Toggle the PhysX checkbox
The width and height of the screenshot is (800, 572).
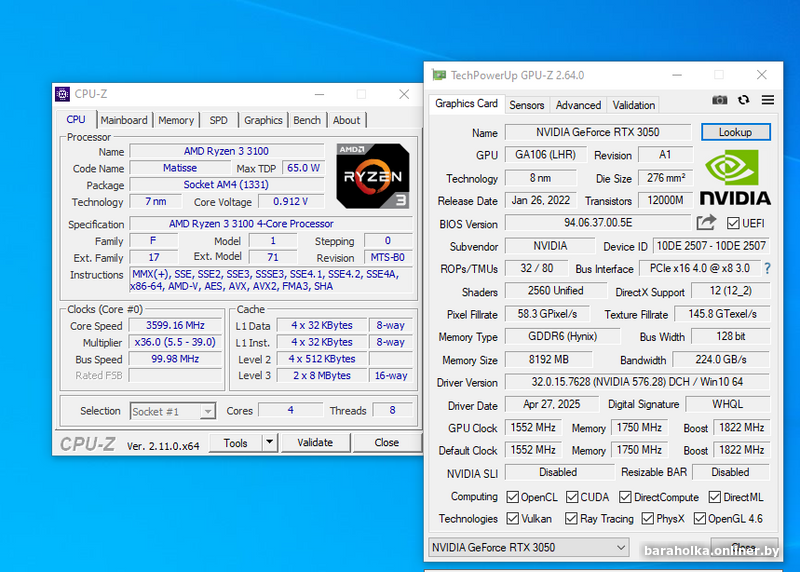647,518
